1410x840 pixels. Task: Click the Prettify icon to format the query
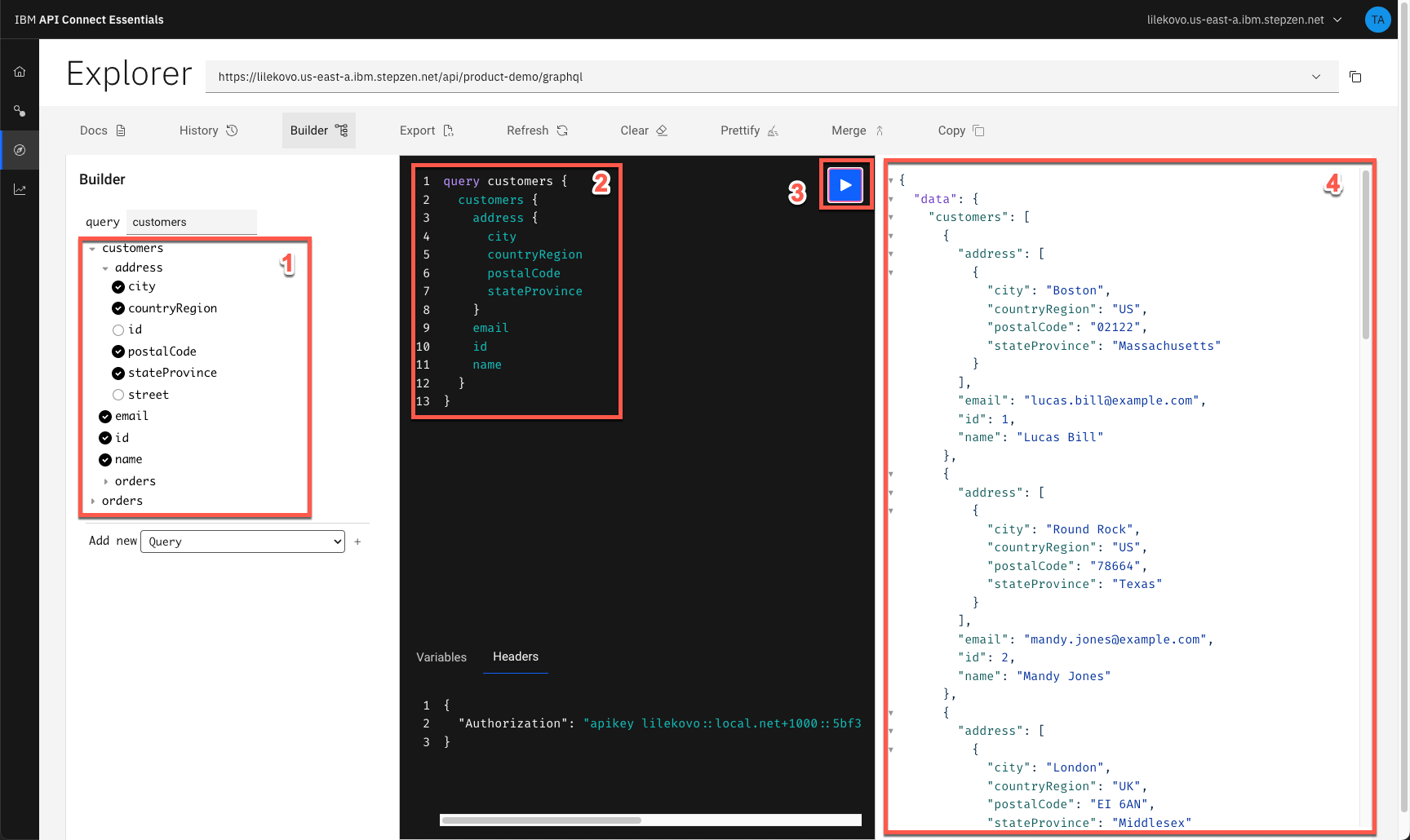tap(772, 130)
